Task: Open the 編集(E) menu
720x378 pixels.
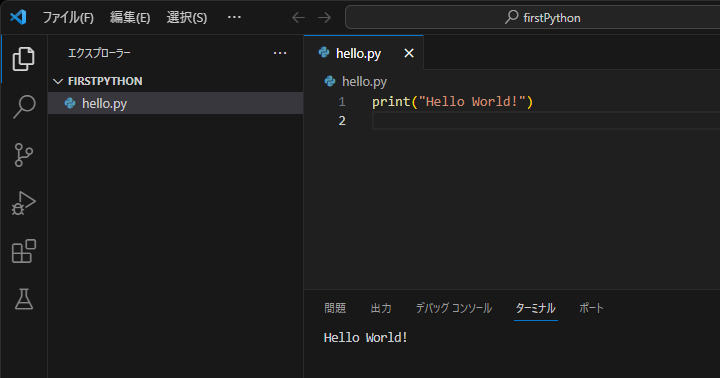Action: (x=130, y=17)
